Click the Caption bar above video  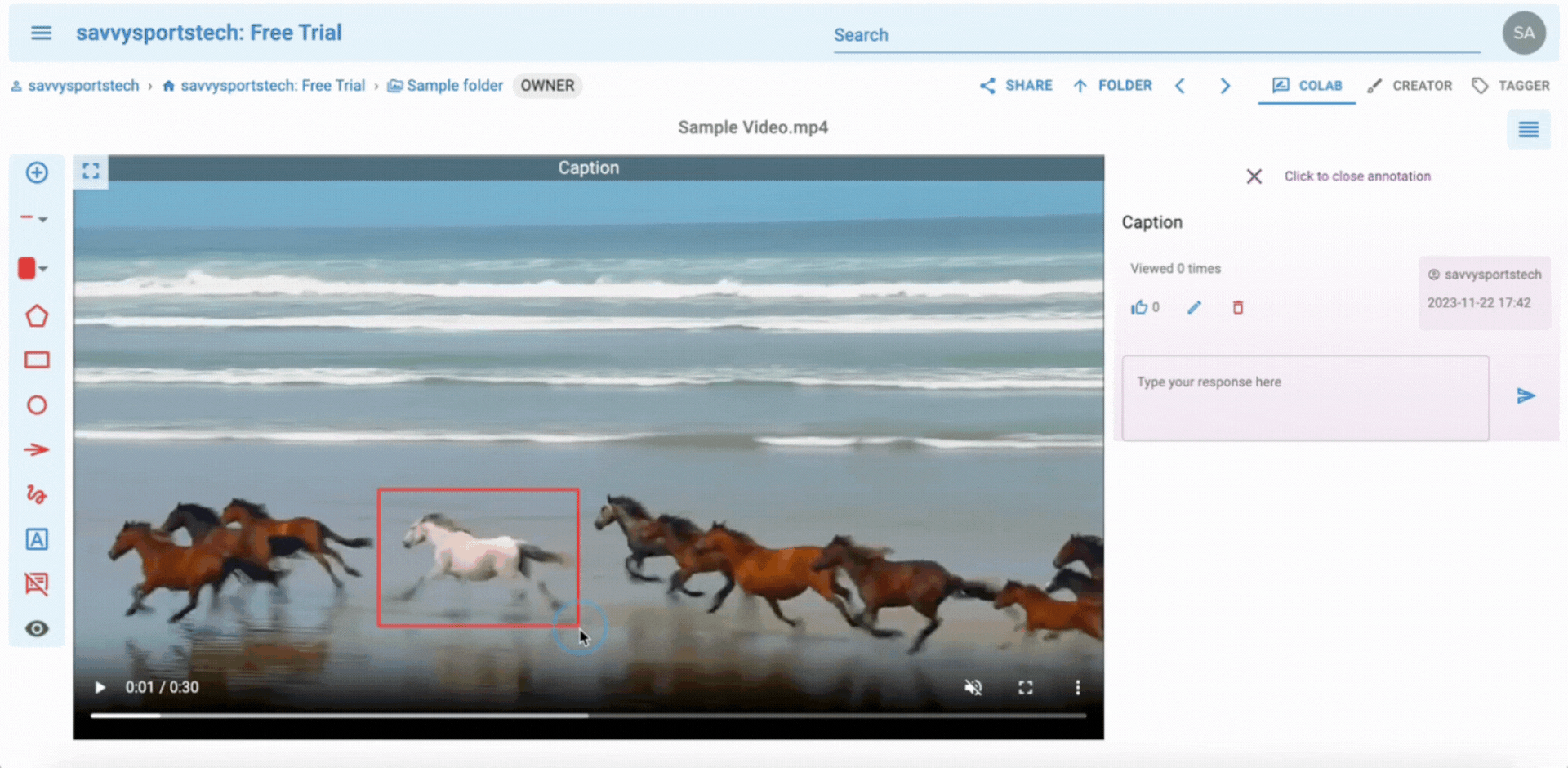[x=588, y=167]
